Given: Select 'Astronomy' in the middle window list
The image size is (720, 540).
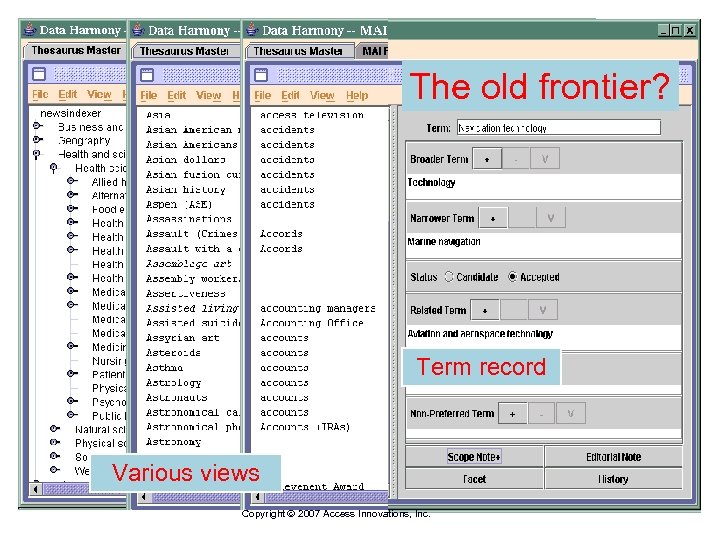Looking at the screenshot, I should click(x=173, y=442).
